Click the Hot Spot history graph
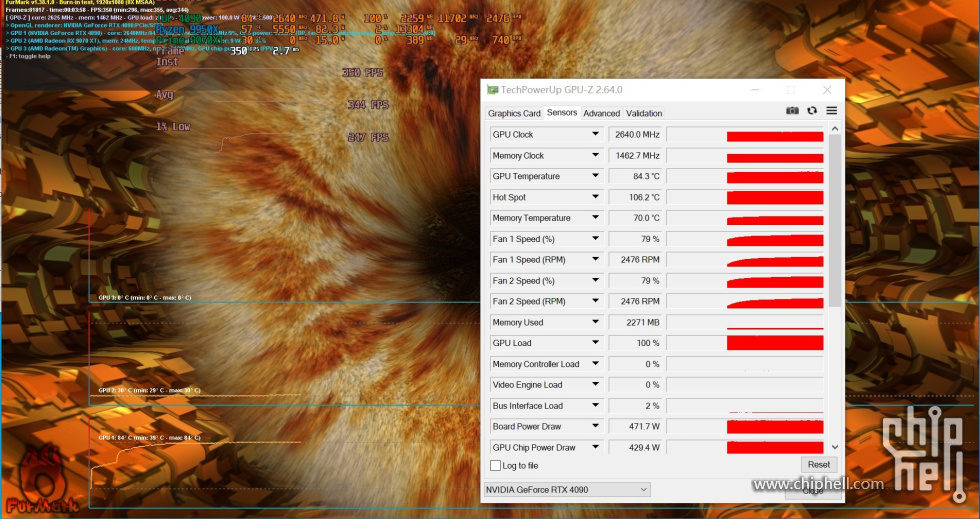The height and width of the screenshot is (519, 980). [x=745, y=197]
